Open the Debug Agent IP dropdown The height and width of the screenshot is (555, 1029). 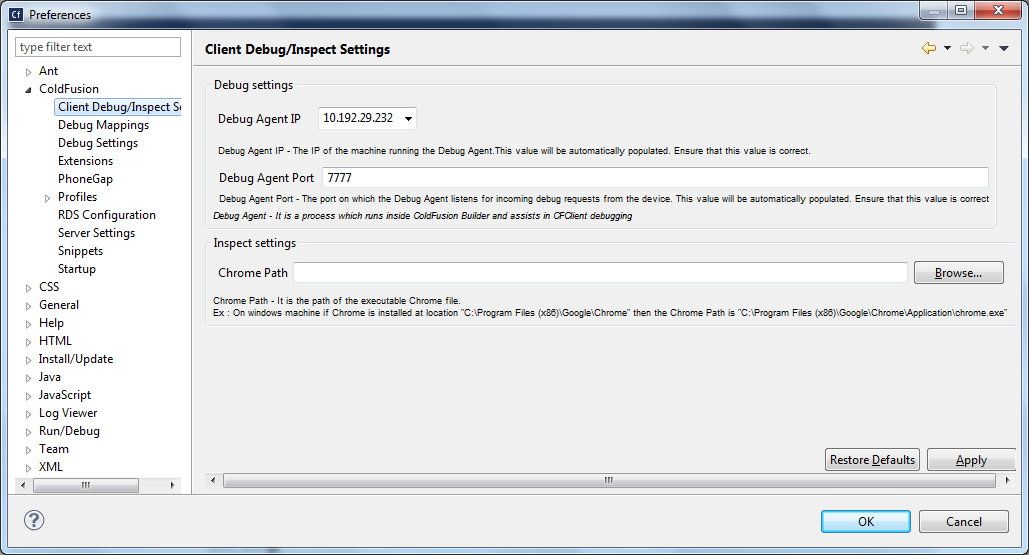click(x=407, y=119)
